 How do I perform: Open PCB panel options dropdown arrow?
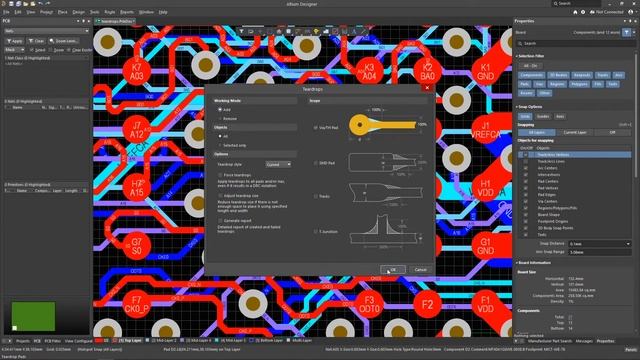click(x=78, y=21)
